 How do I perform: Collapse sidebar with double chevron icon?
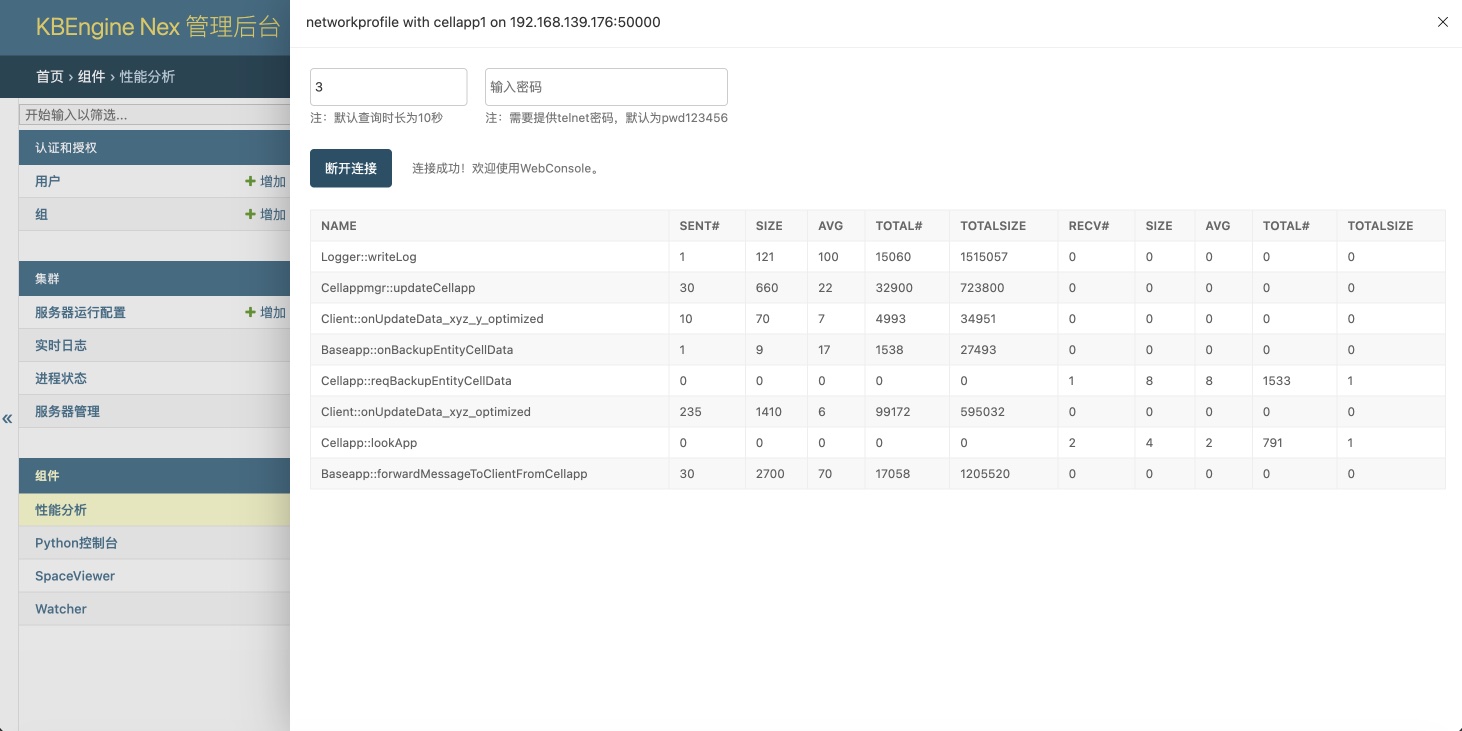tap(8, 418)
